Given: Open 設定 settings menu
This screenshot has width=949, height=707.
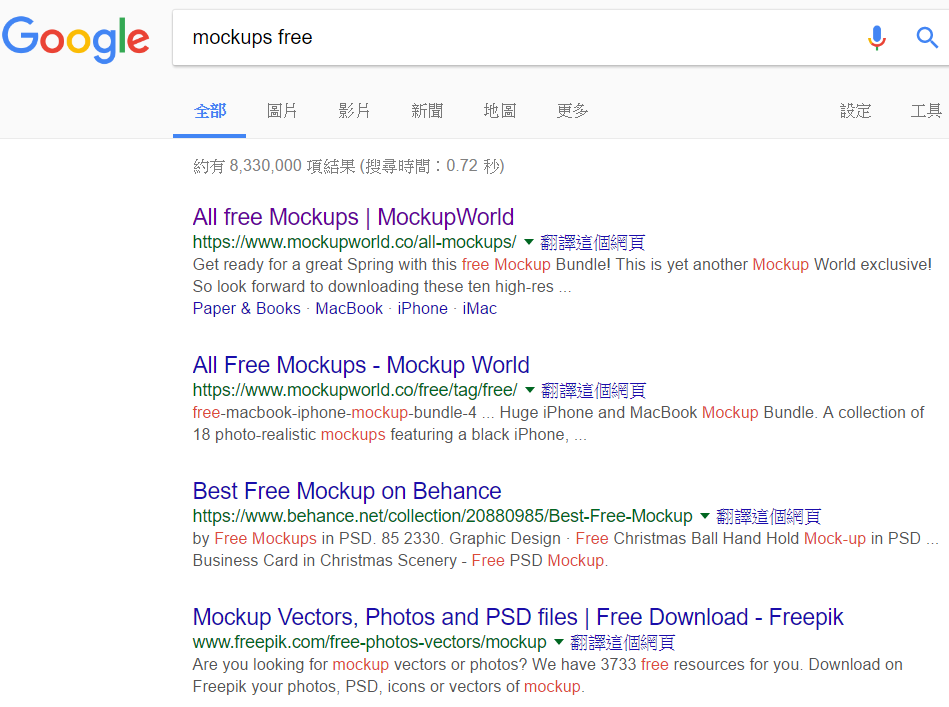Looking at the screenshot, I should [x=855, y=111].
